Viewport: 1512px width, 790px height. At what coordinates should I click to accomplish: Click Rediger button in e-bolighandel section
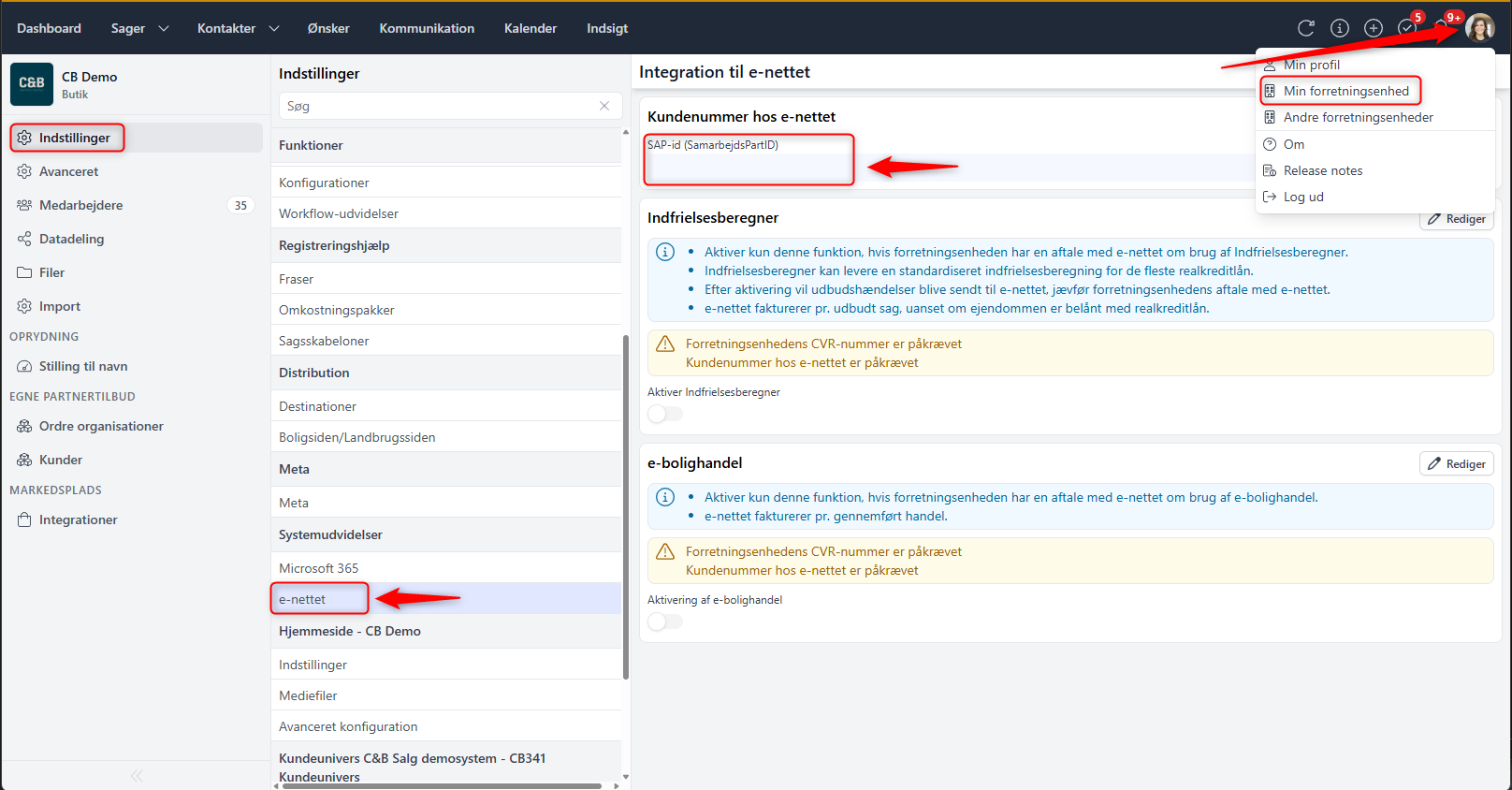[x=1456, y=463]
